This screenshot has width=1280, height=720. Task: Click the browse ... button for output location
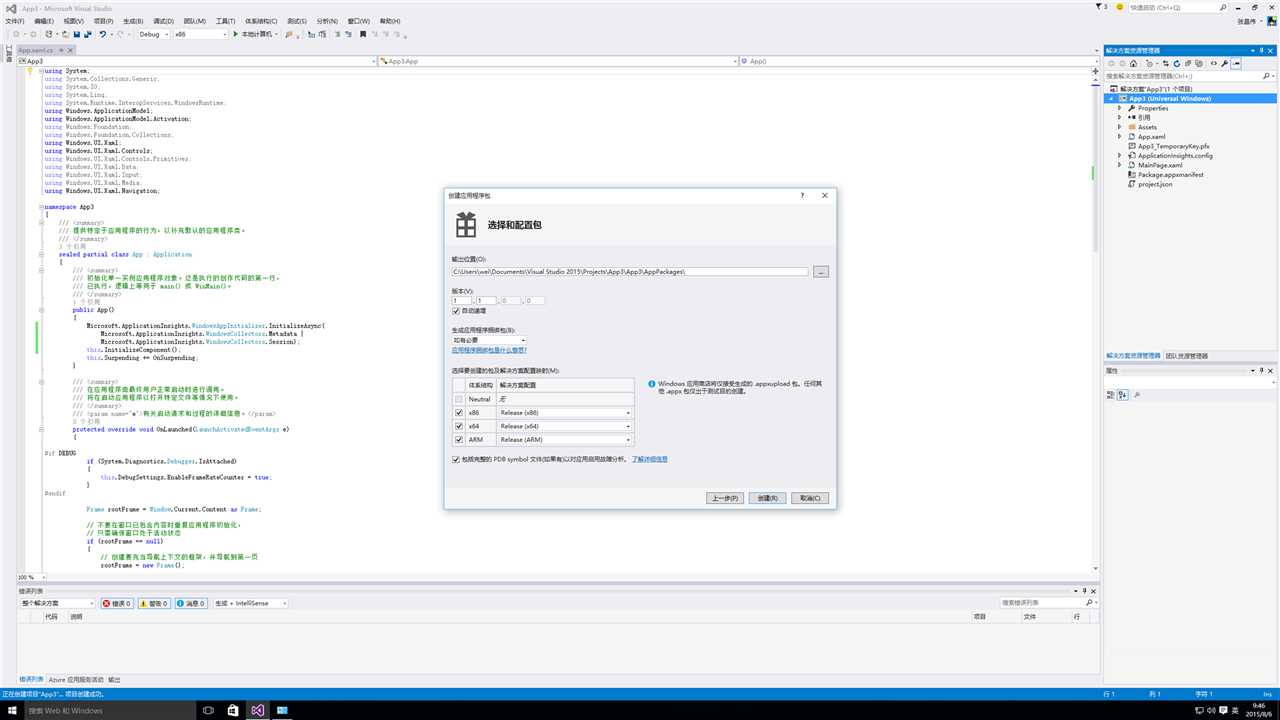[821, 272]
